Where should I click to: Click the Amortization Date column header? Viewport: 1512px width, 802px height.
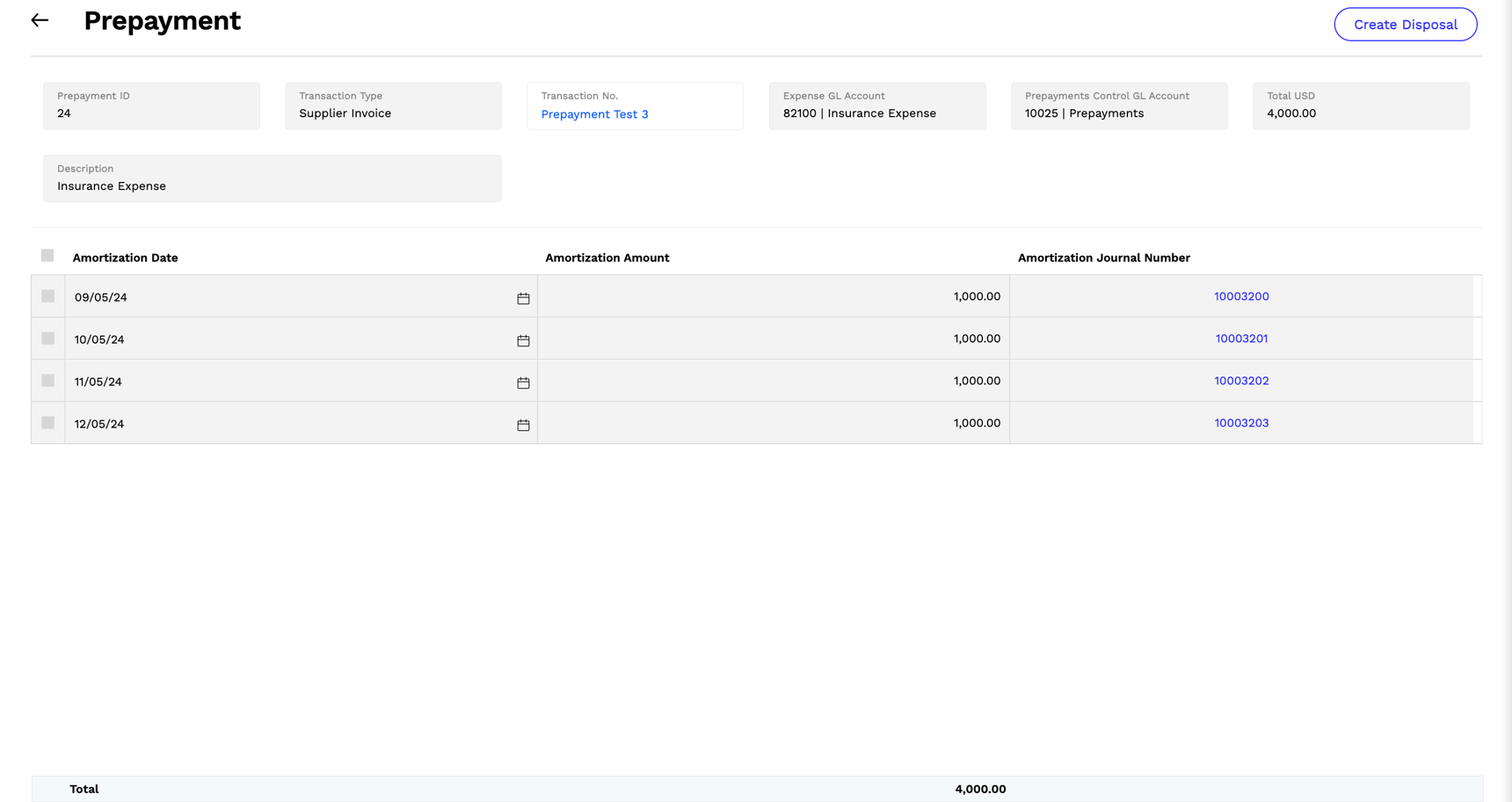[x=125, y=258]
